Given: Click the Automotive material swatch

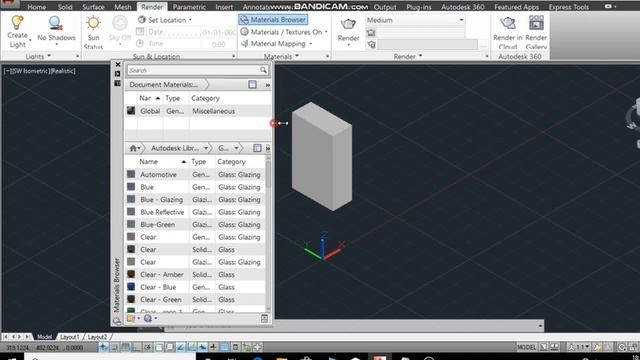Looking at the screenshot, I should (131, 174).
